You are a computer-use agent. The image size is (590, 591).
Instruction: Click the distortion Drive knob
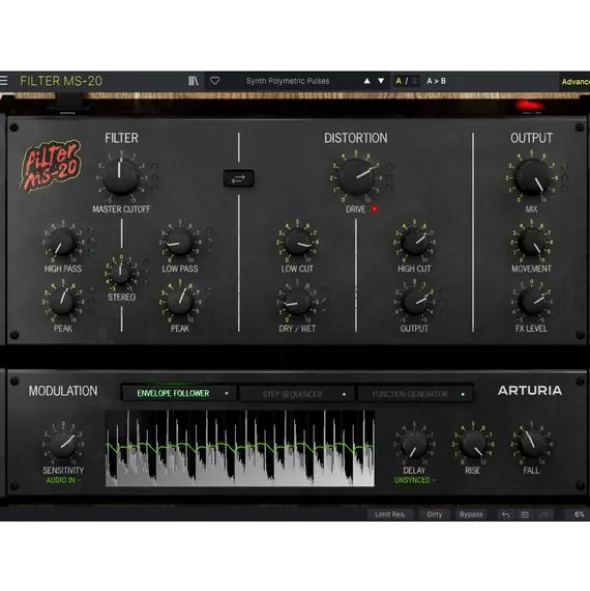pyautogui.click(x=357, y=177)
